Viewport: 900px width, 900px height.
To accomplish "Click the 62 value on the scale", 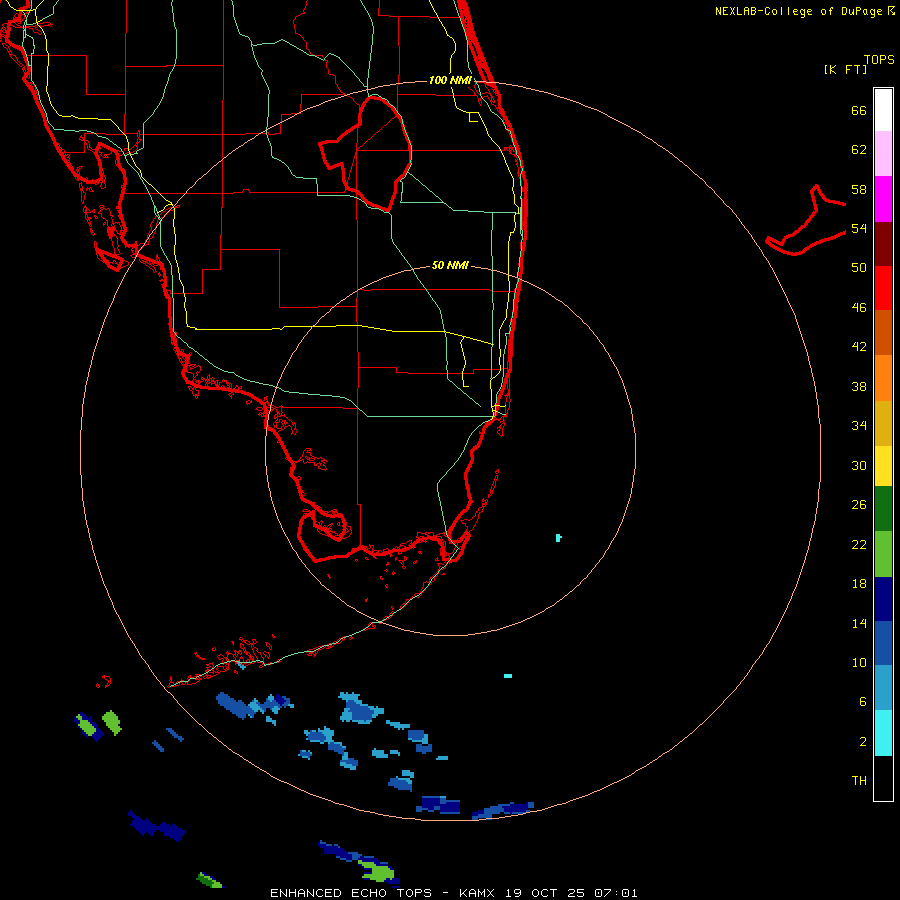I will (859, 150).
